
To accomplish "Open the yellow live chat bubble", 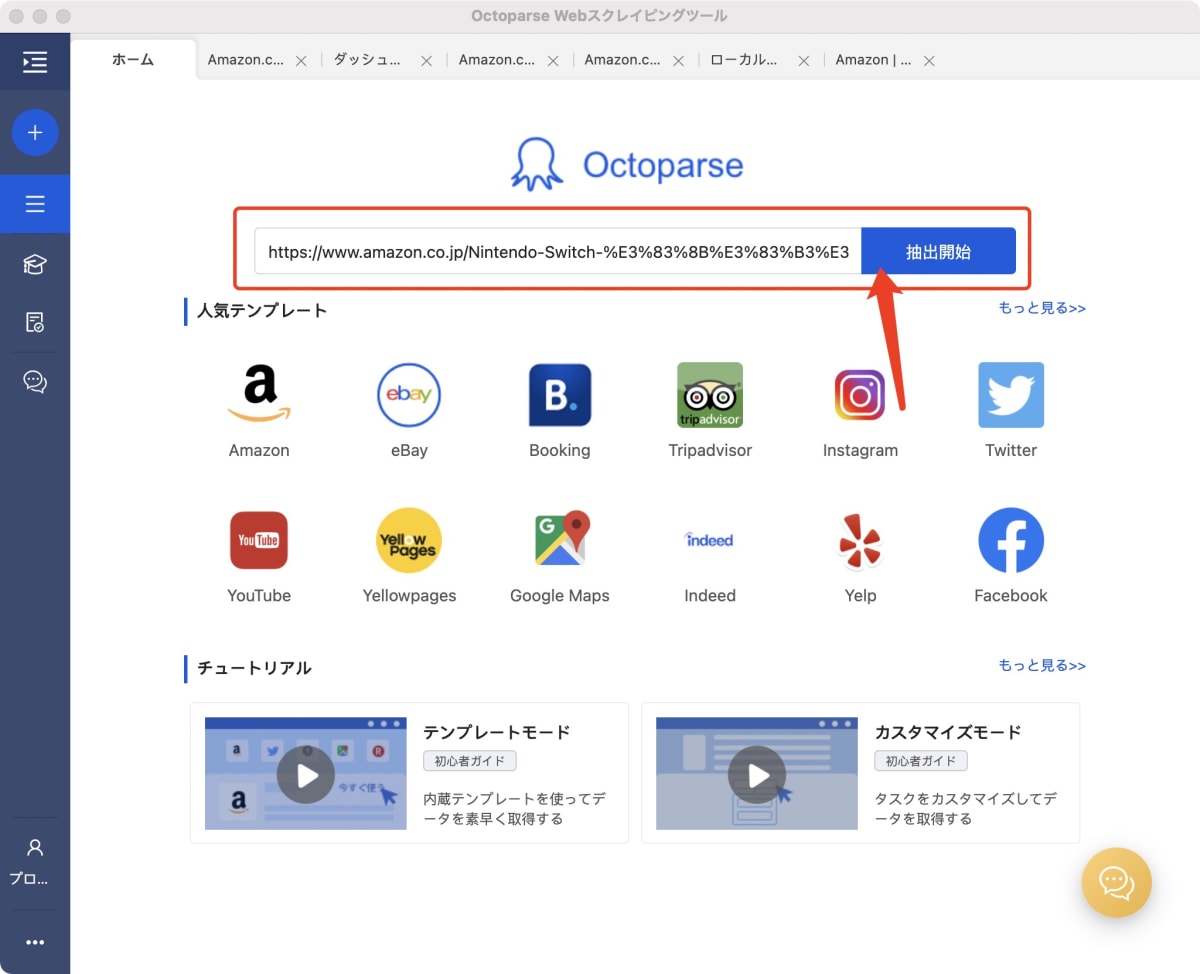I will tap(1116, 883).
